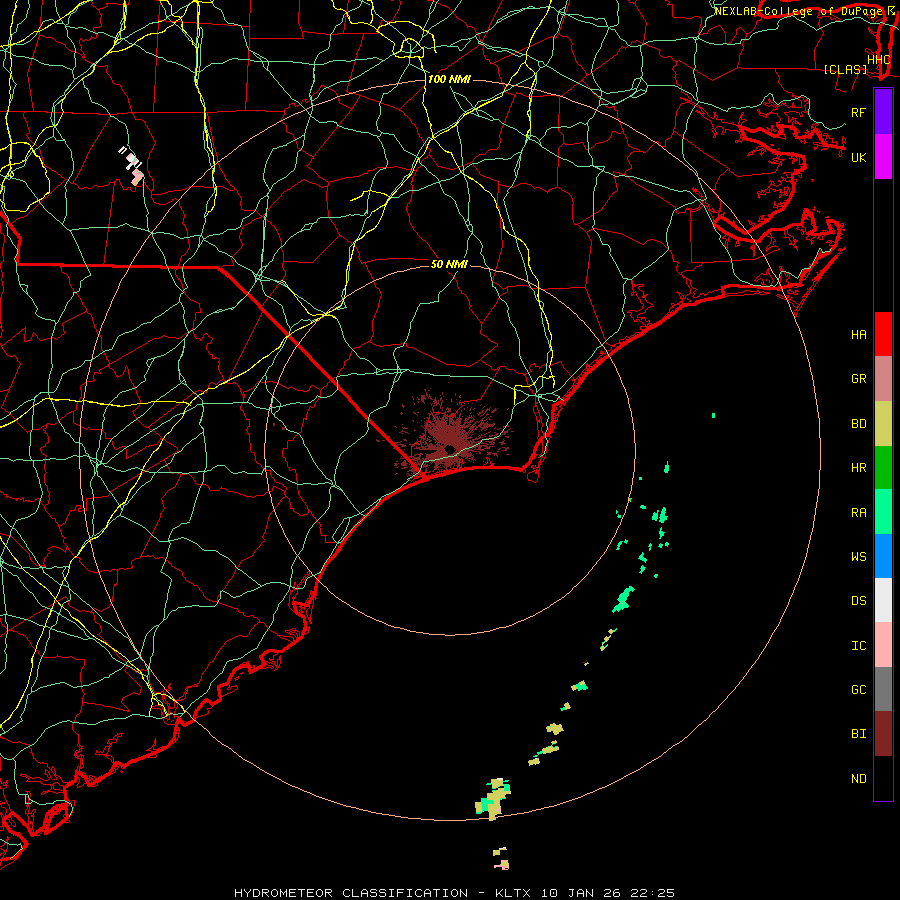Image resolution: width=900 pixels, height=900 pixels.
Task: Click the WS blue legend swatch
Action: click(x=883, y=556)
